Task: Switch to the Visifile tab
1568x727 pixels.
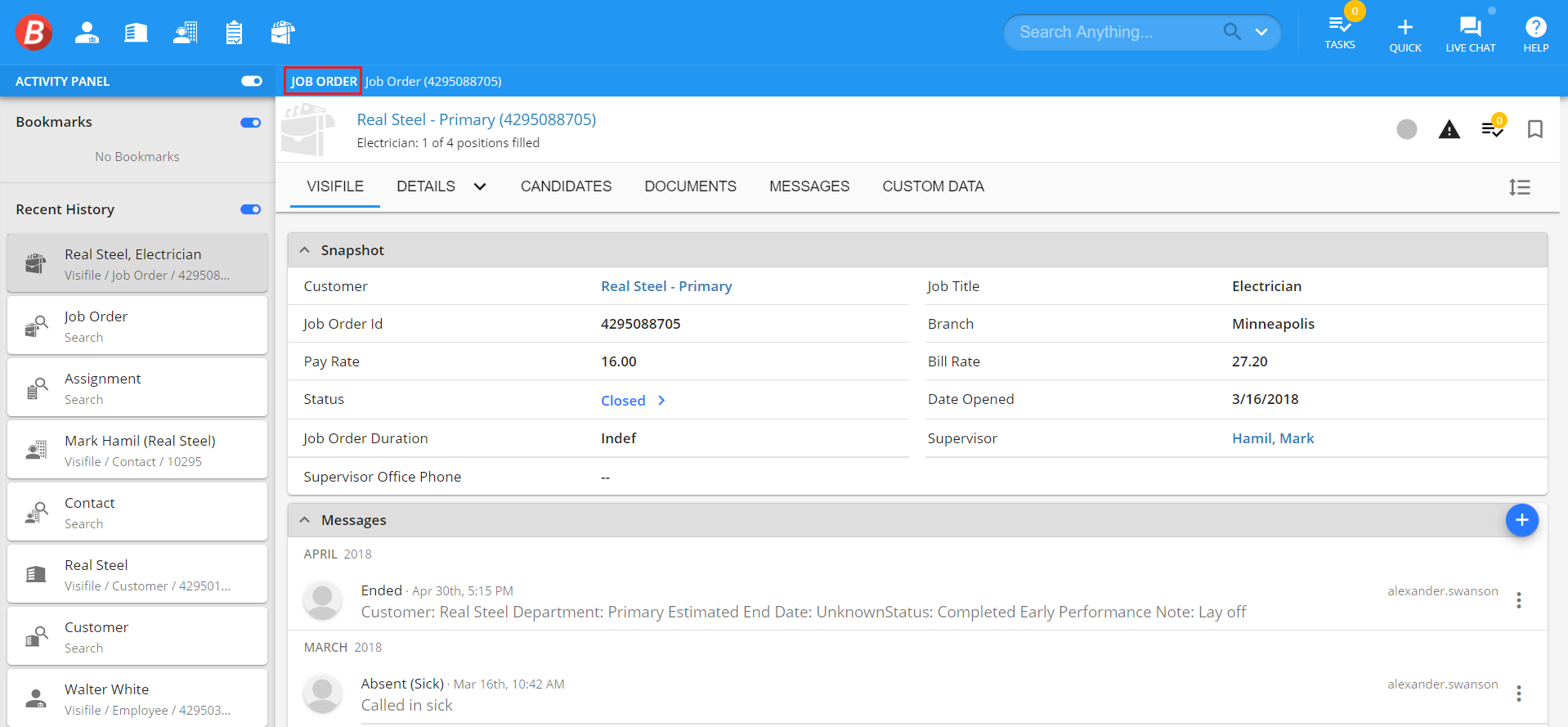Action: click(335, 186)
